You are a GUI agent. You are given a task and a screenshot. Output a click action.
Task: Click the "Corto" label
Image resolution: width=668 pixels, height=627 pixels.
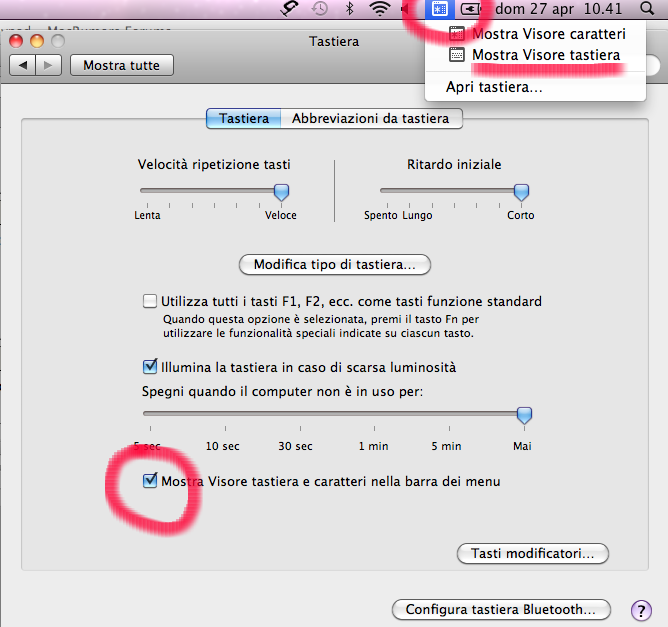click(x=521, y=215)
